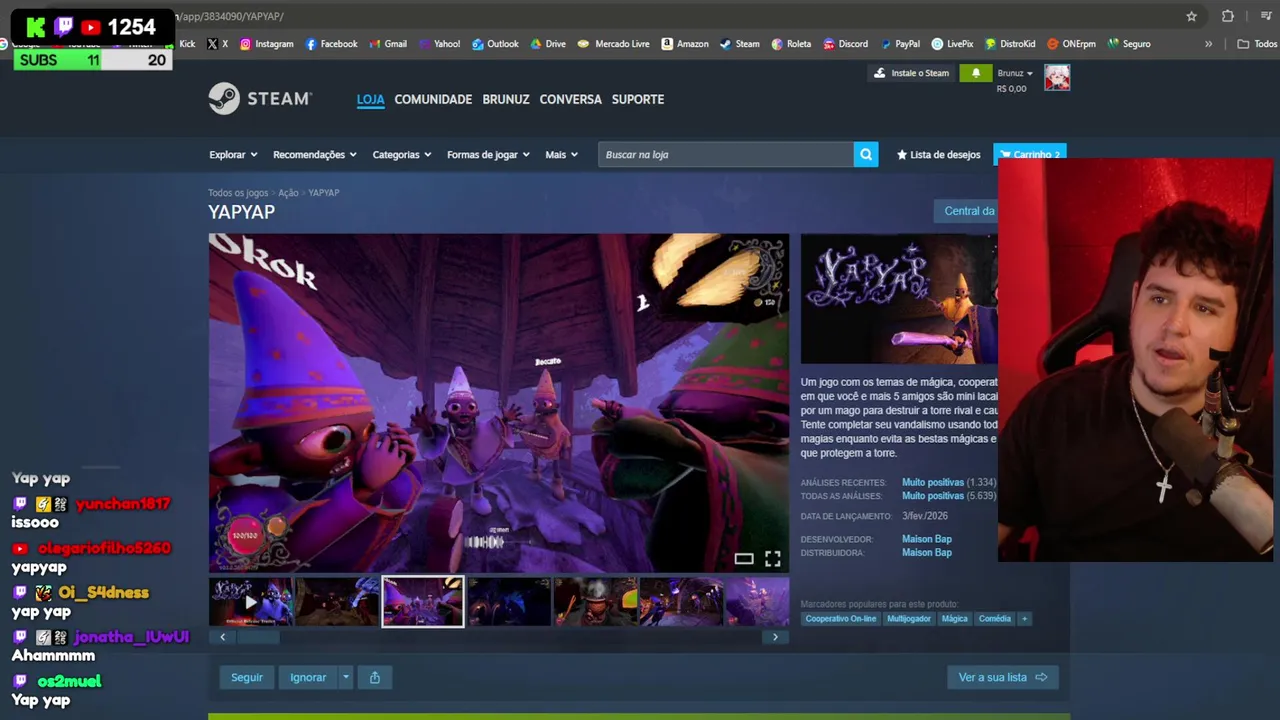Open the LOJA tab
Screen dimensions: 1280x720
371,99
